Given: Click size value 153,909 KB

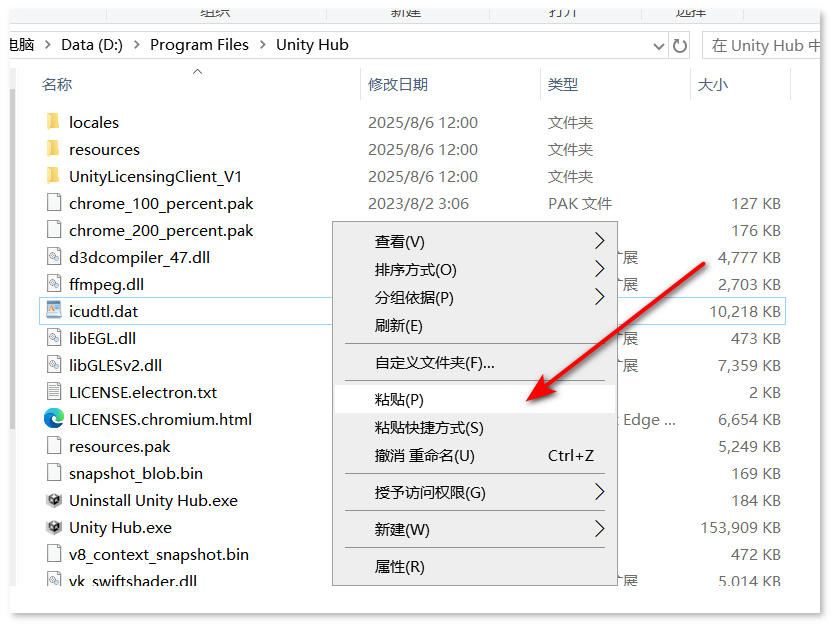Looking at the screenshot, I should [x=740, y=528].
